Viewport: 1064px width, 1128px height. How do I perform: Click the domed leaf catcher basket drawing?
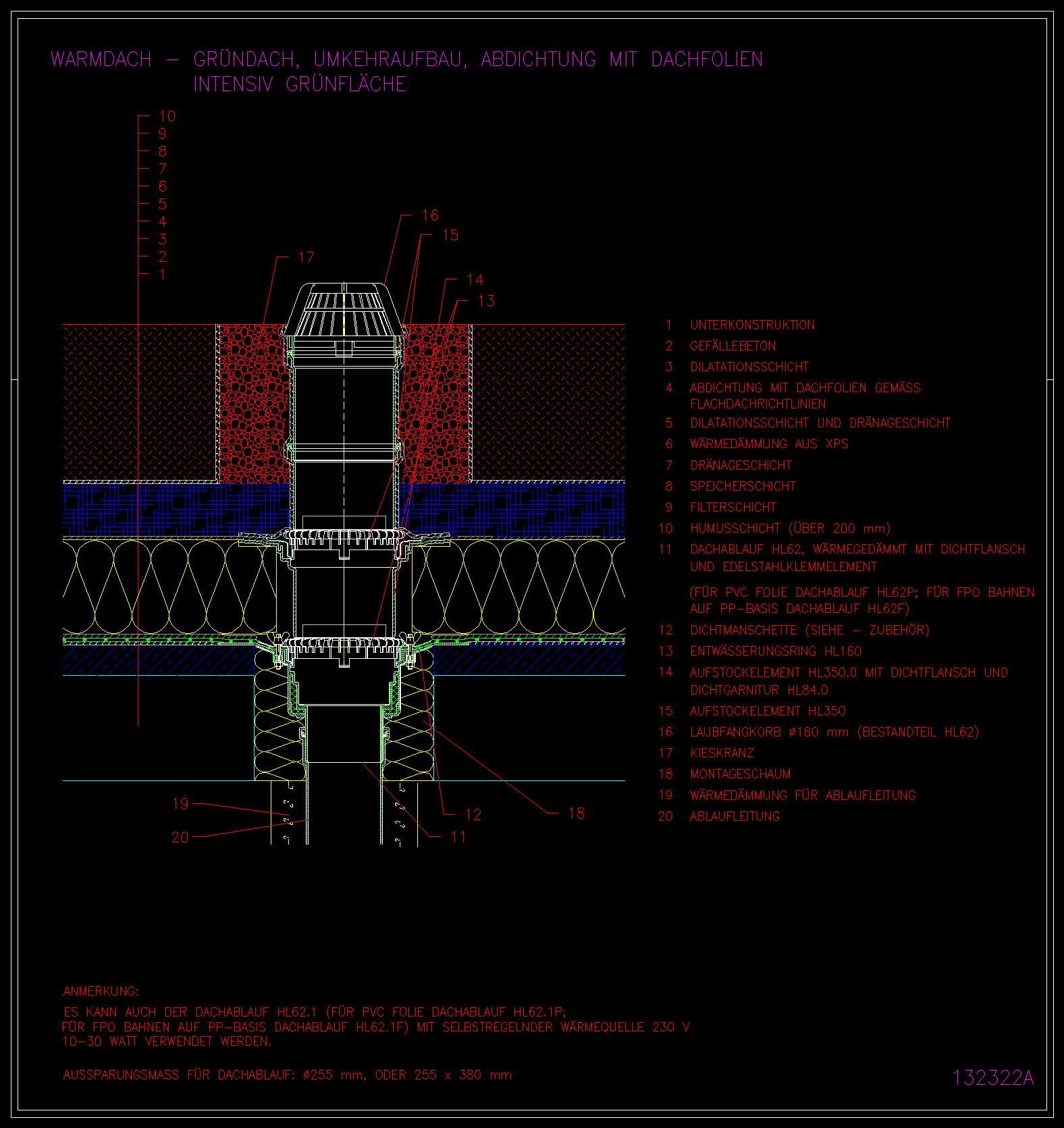[x=345, y=311]
